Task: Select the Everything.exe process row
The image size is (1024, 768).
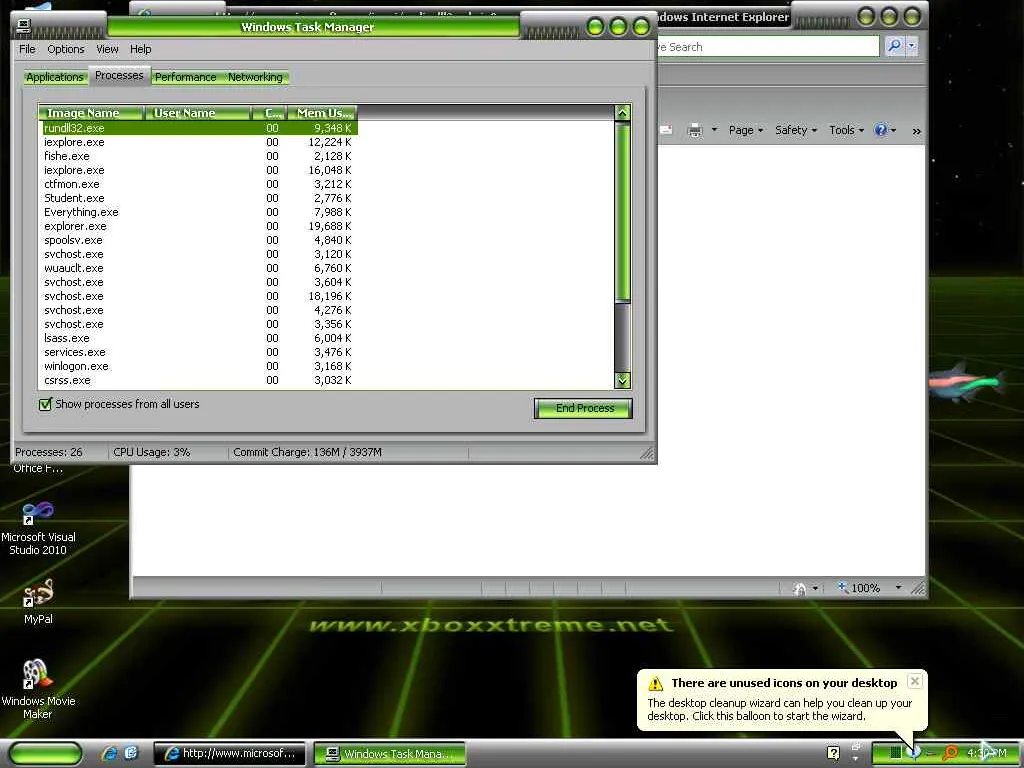Action: pyautogui.click(x=198, y=212)
